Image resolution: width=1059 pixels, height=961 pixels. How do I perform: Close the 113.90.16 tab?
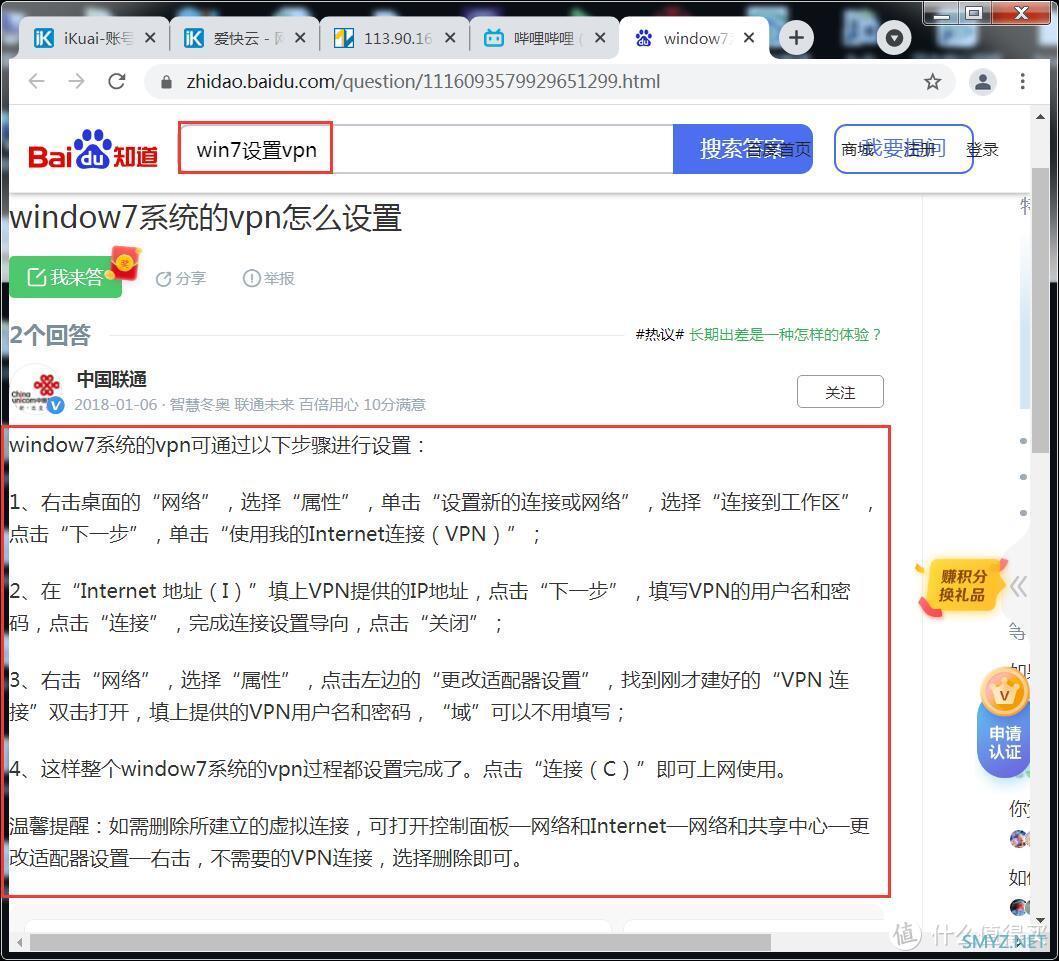click(x=450, y=38)
